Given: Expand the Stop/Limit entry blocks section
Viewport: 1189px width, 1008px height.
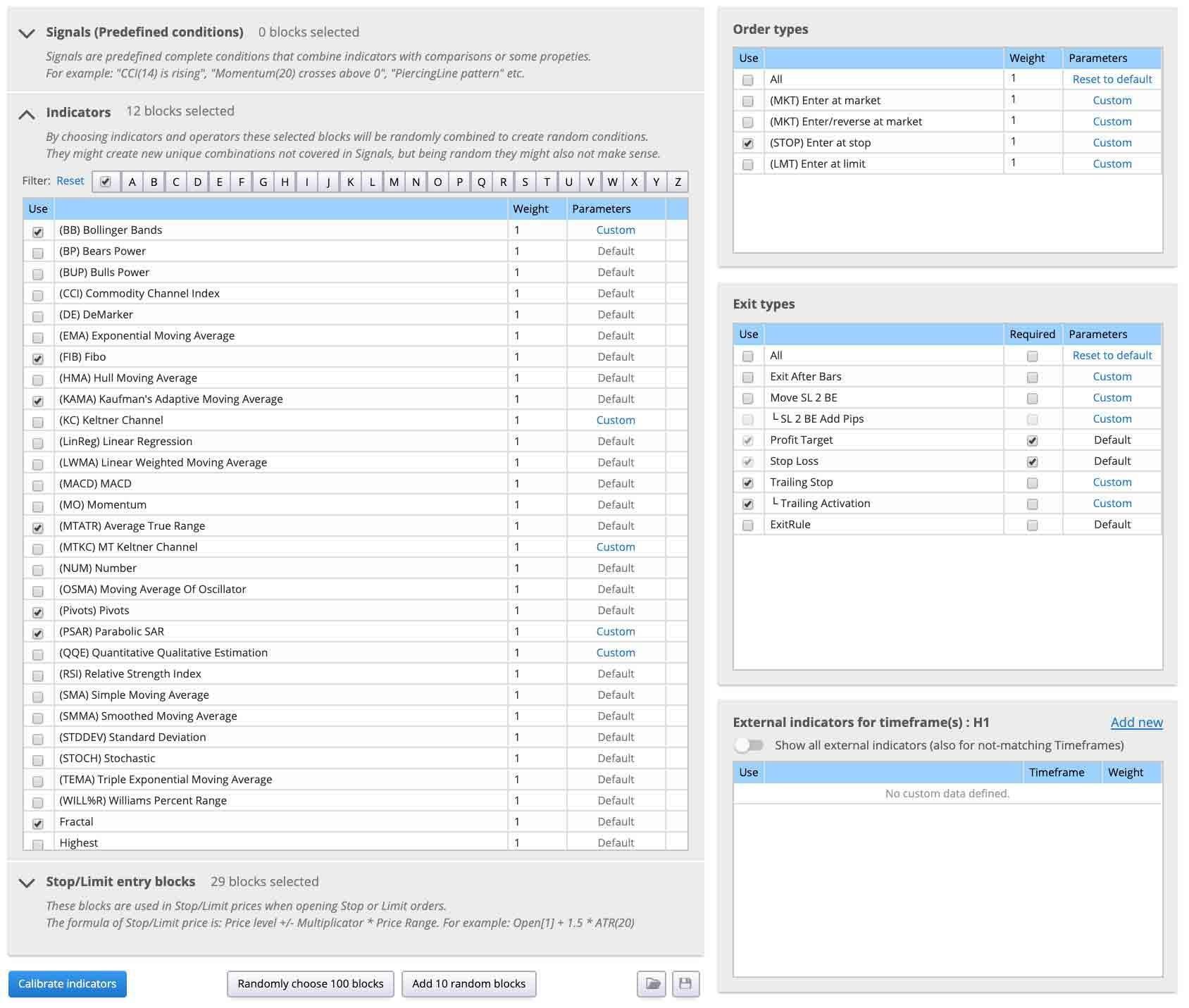Looking at the screenshot, I should click(27, 883).
